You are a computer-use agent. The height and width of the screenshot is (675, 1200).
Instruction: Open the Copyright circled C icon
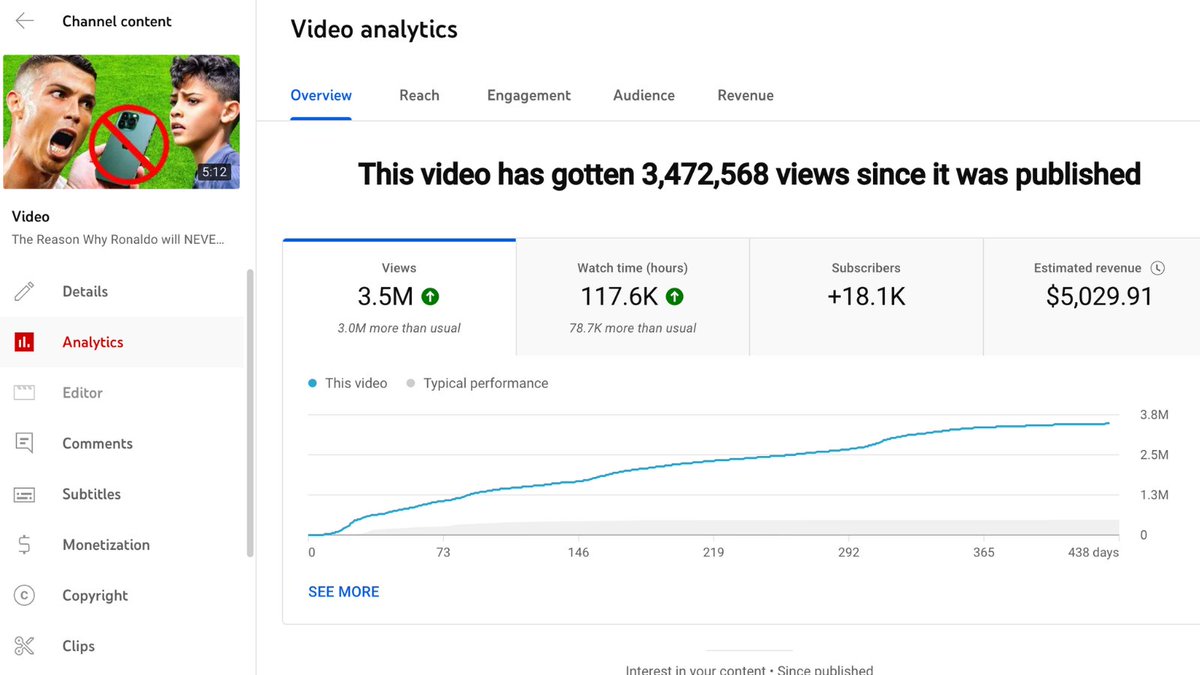(x=25, y=595)
